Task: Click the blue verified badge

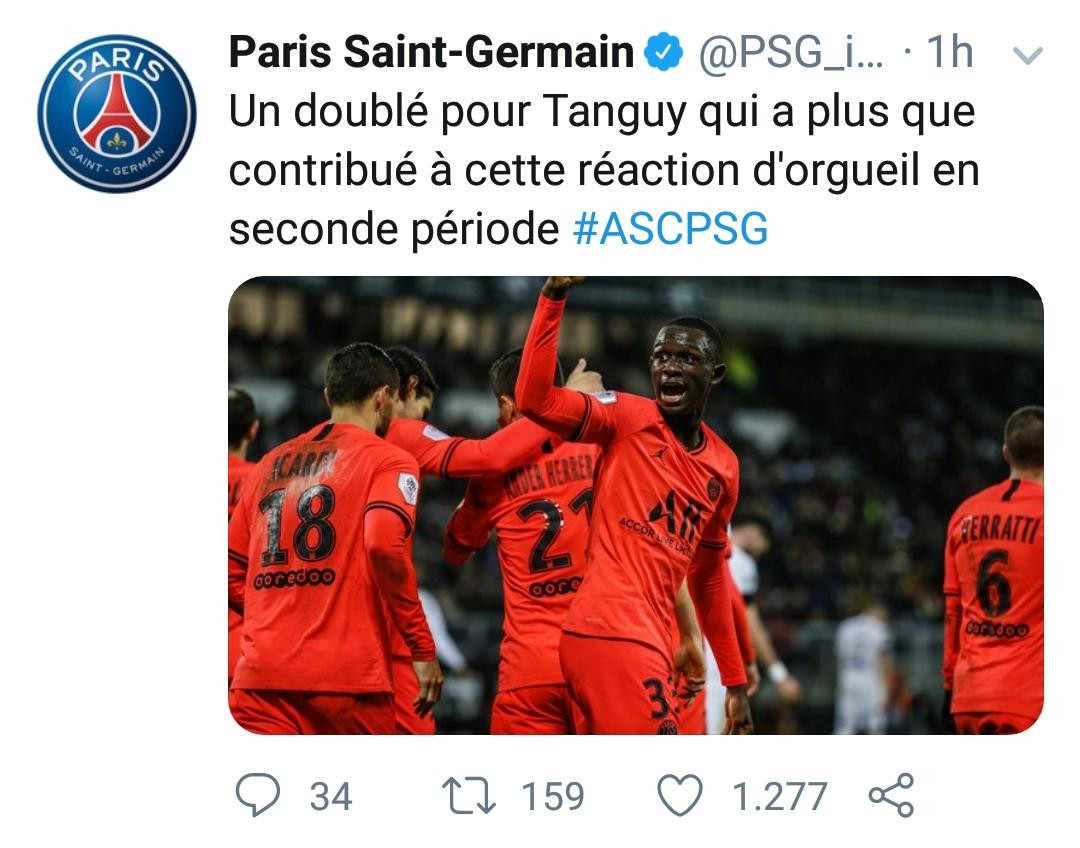Action: point(663,52)
